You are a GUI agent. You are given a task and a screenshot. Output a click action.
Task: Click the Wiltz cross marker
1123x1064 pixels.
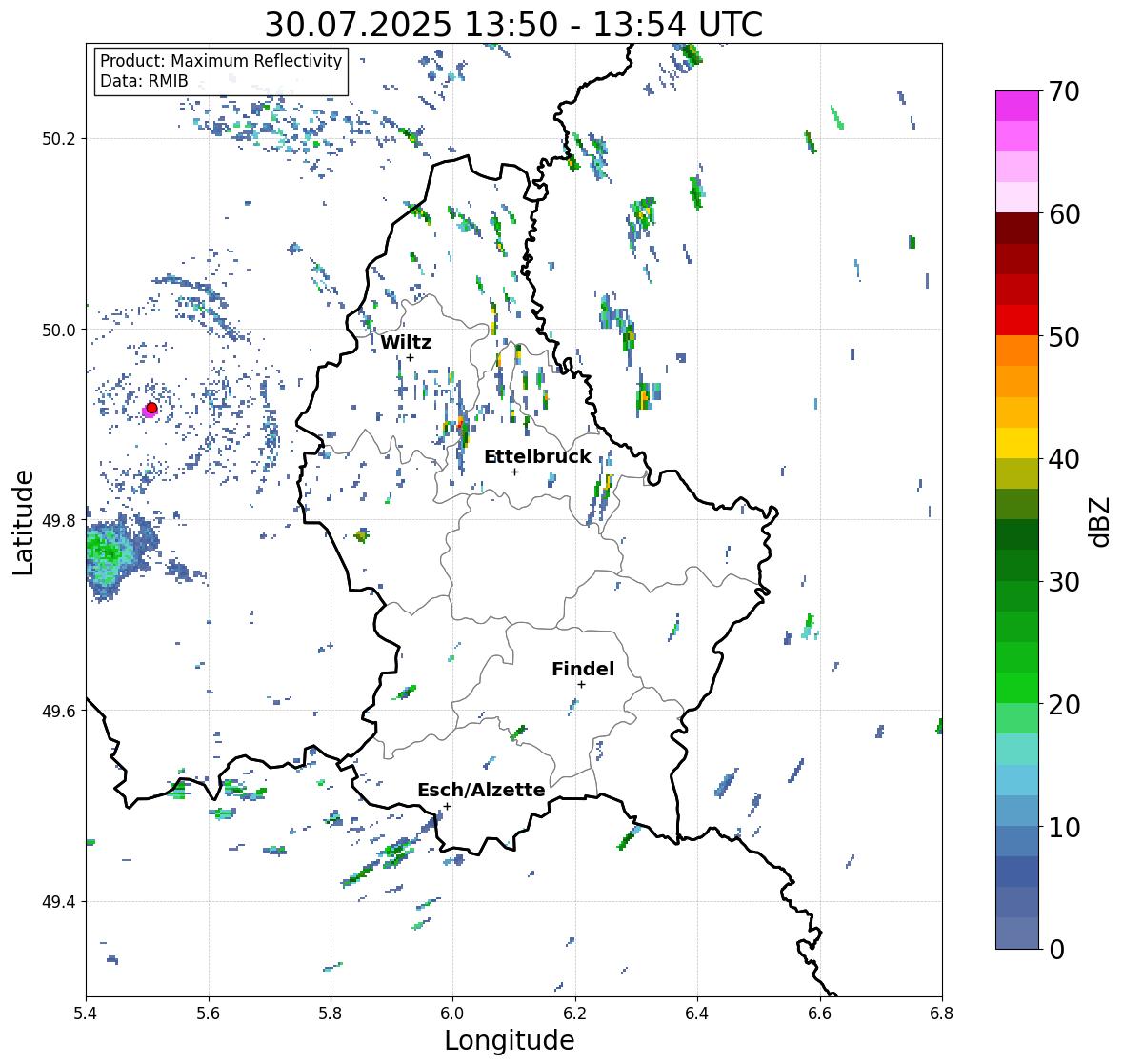410,357
